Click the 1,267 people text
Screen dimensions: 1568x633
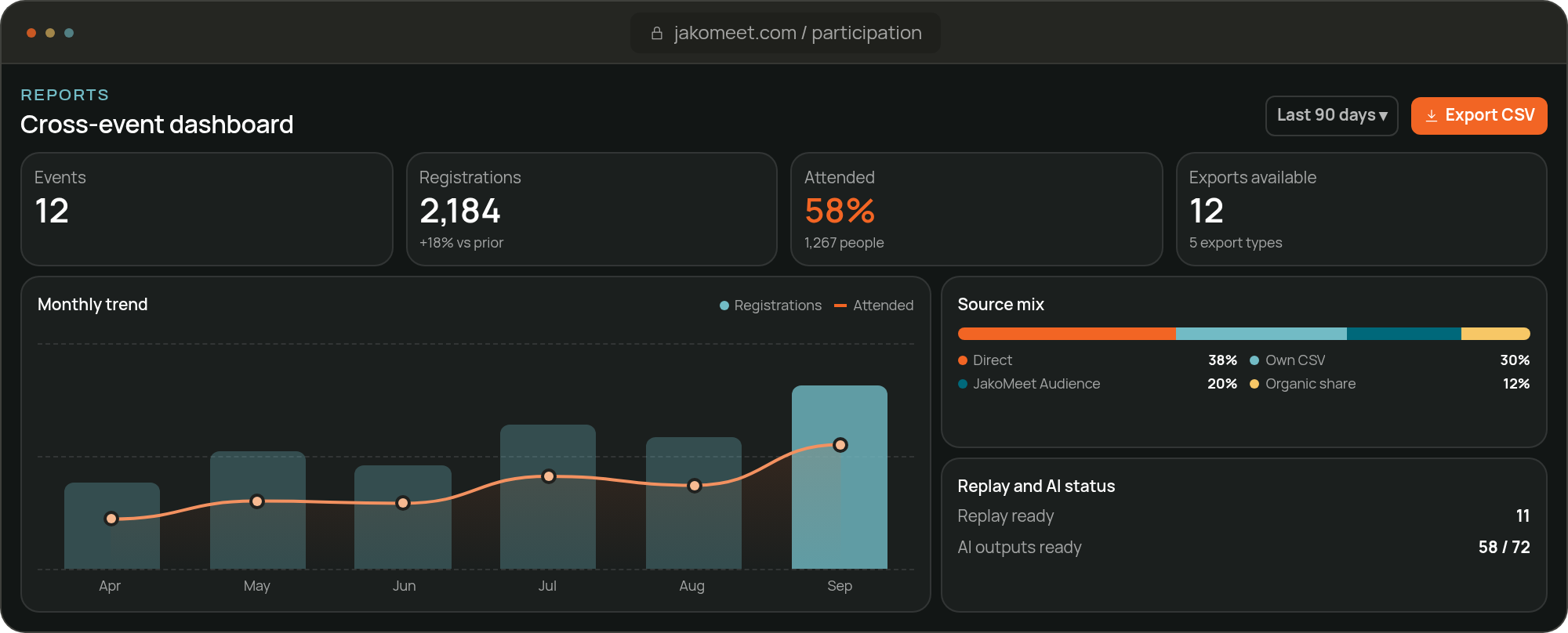pos(844,243)
